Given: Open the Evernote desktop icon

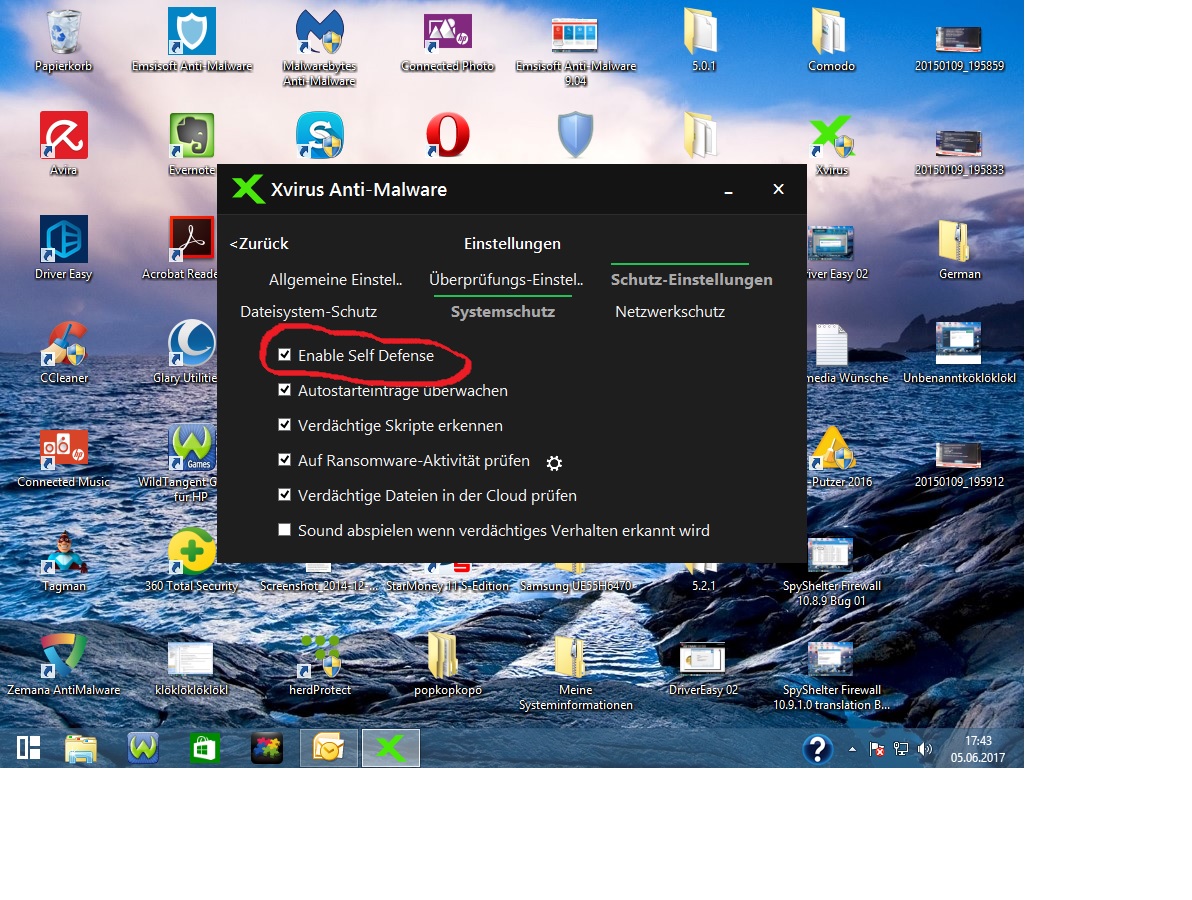Looking at the screenshot, I should click(x=192, y=135).
